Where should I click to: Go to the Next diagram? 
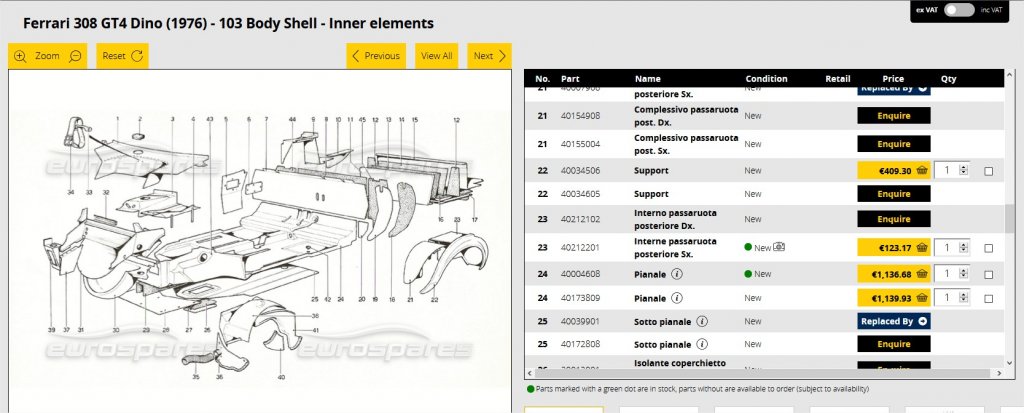(x=489, y=56)
